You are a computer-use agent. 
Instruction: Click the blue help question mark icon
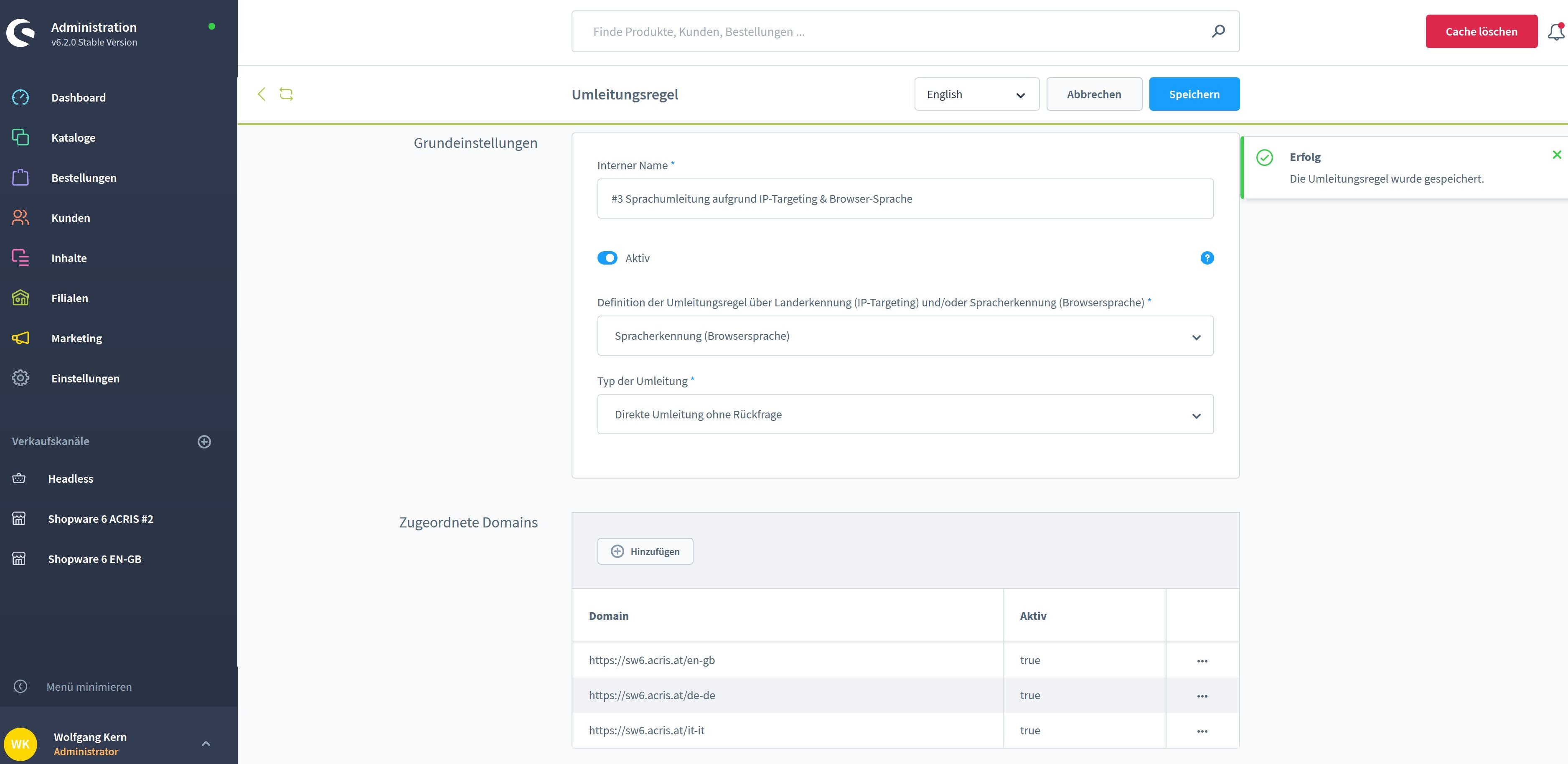point(1207,258)
